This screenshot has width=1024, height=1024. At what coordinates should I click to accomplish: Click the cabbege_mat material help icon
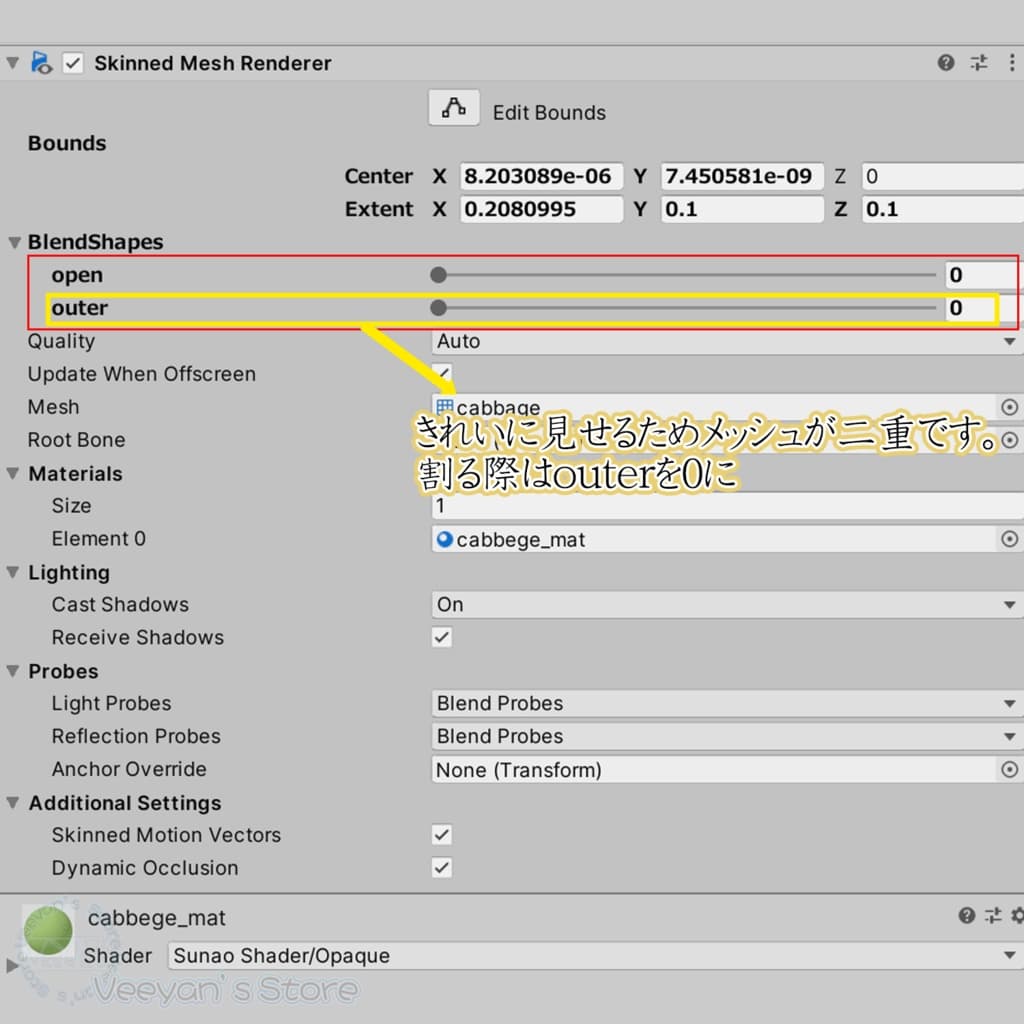coord(966,915)
